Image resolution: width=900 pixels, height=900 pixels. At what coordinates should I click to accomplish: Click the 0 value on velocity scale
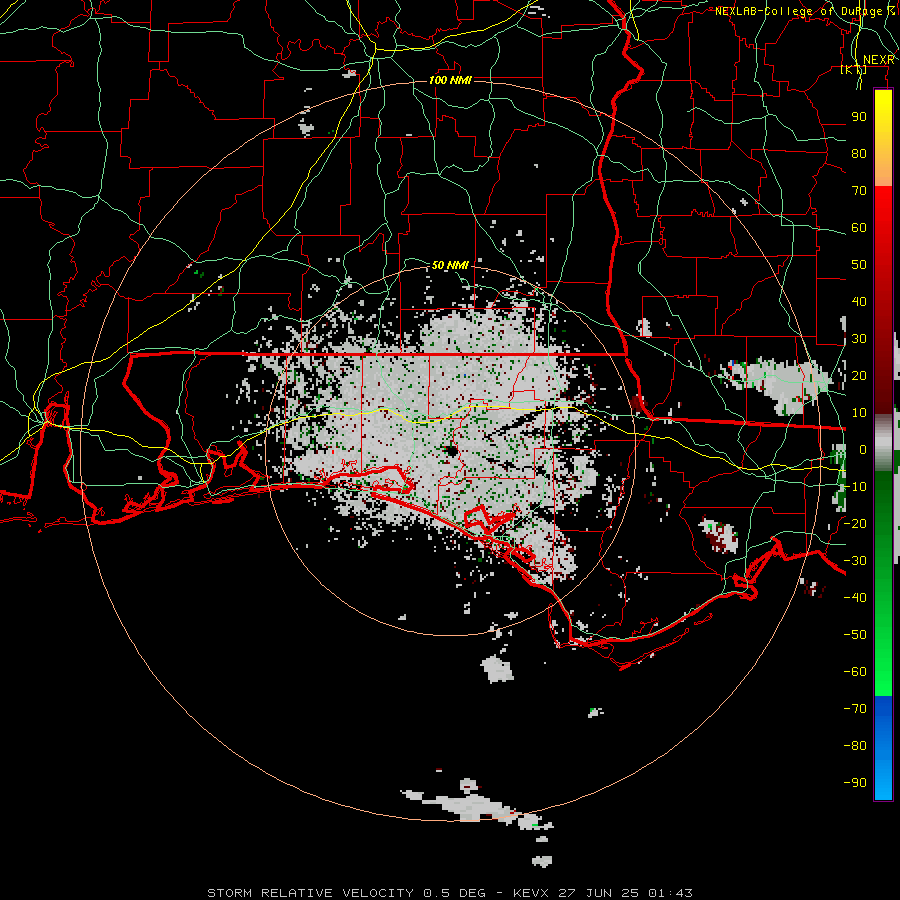863,450
